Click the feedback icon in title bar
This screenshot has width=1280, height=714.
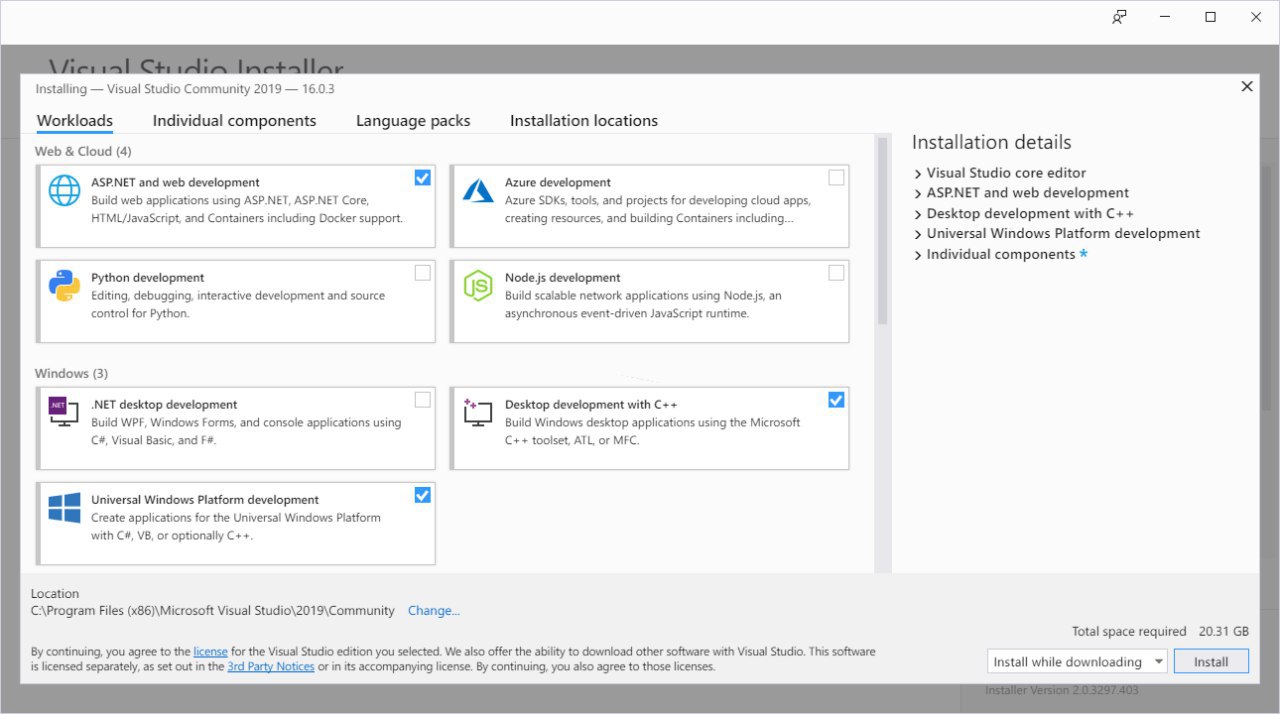[x=1120, y=17]
